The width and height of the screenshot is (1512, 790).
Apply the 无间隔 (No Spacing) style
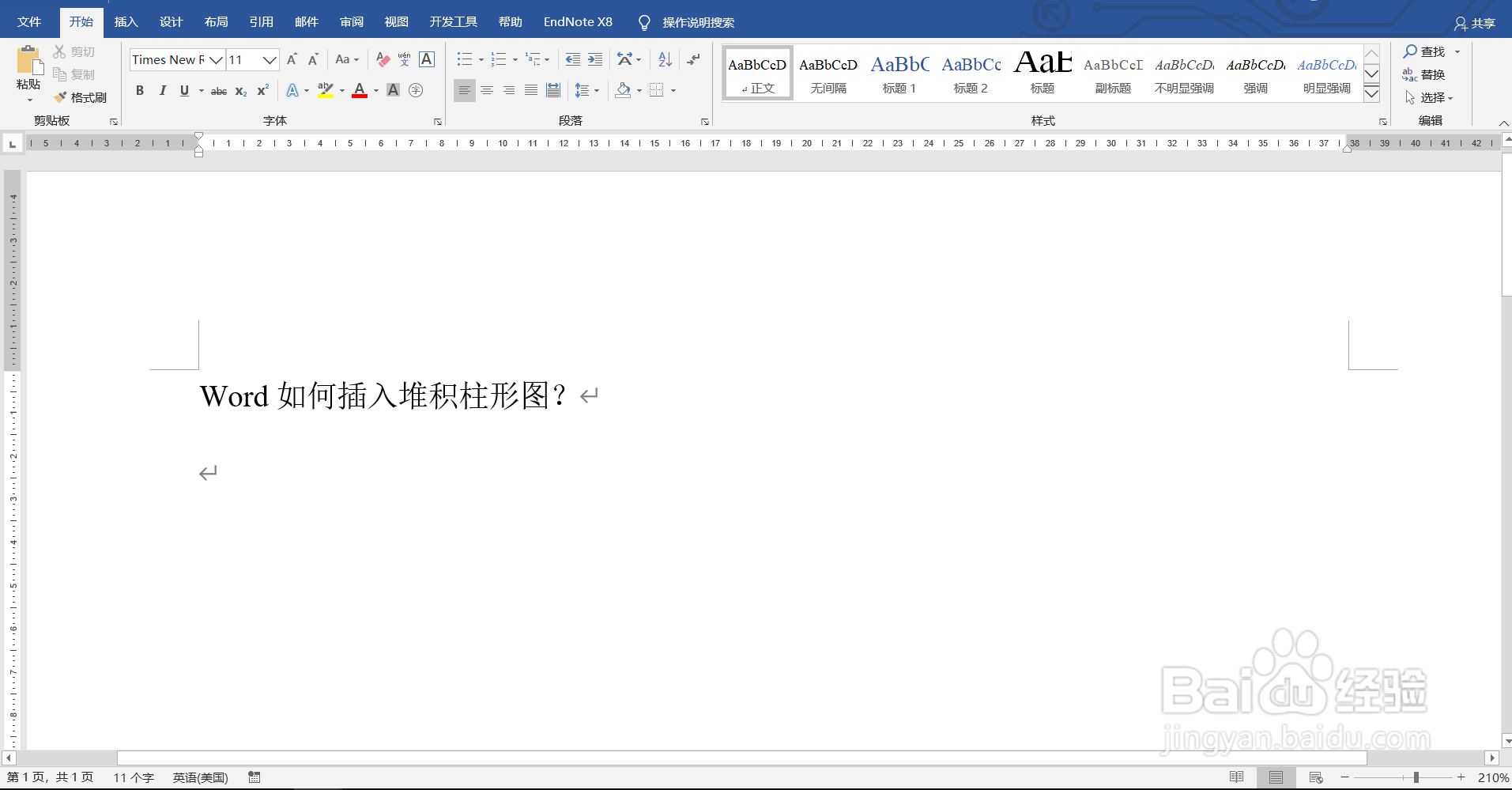tap(828, 73)
